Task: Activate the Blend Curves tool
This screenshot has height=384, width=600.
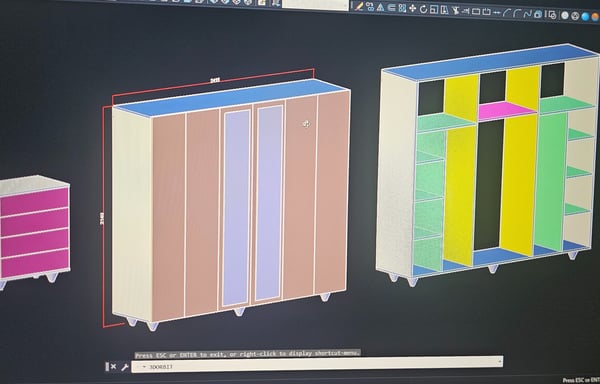Action: point(528,14)
